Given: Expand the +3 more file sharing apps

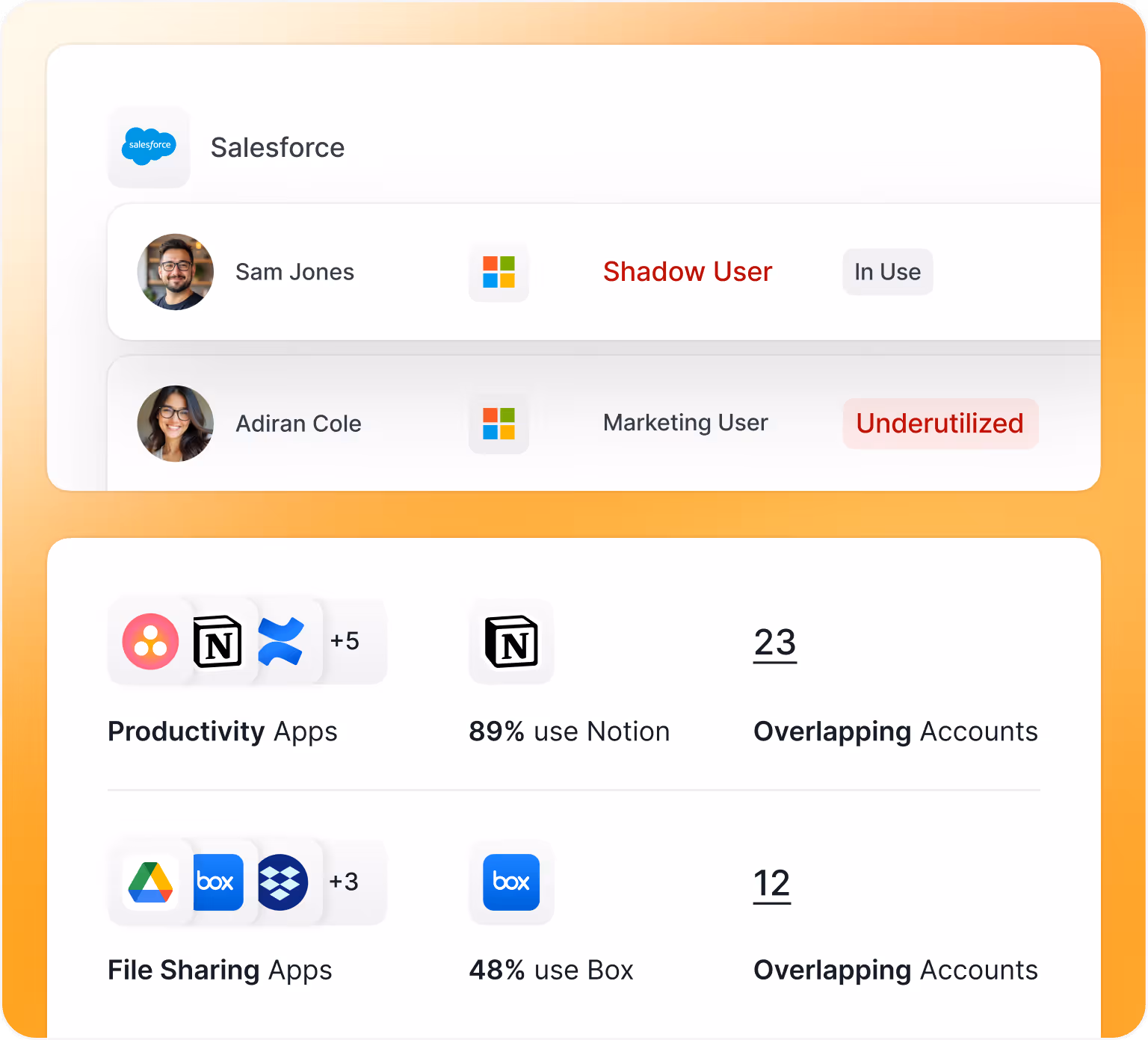Looking at the screenshot, I should pyautogui.click(x=344, y=882).
